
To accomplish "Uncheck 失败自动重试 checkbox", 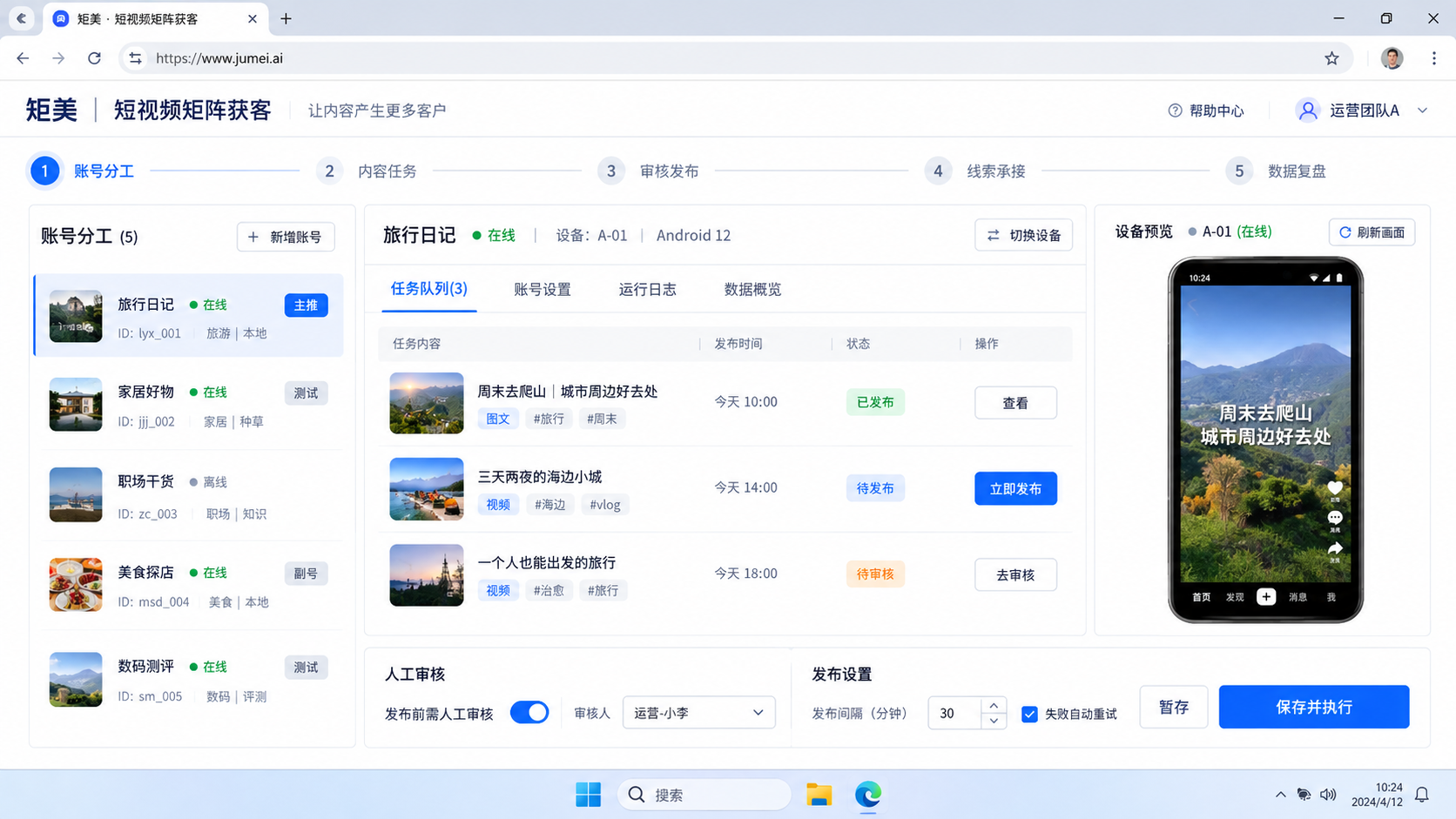I will 1029,714.
